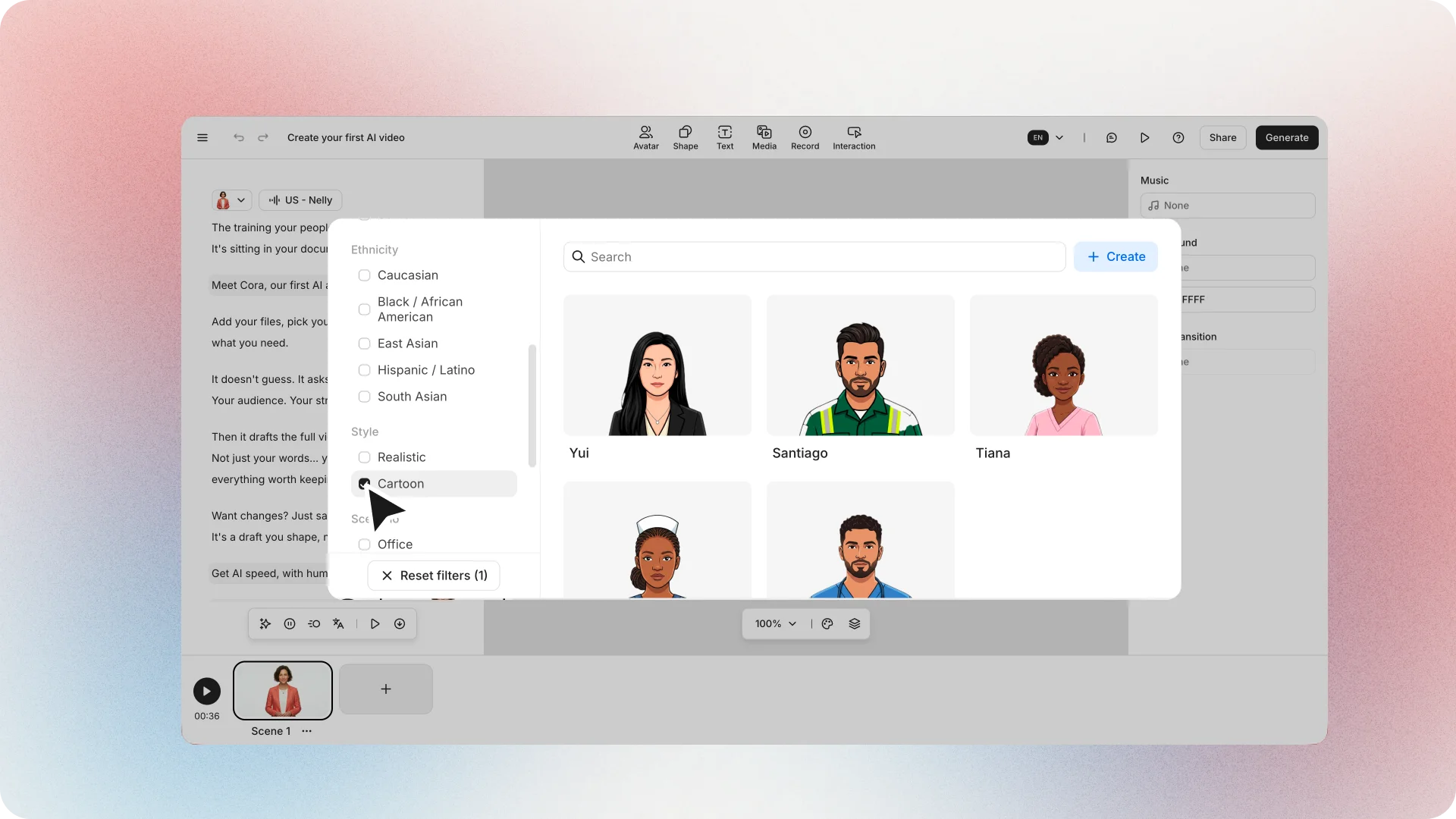Play the timeline with the round play button

207,691
